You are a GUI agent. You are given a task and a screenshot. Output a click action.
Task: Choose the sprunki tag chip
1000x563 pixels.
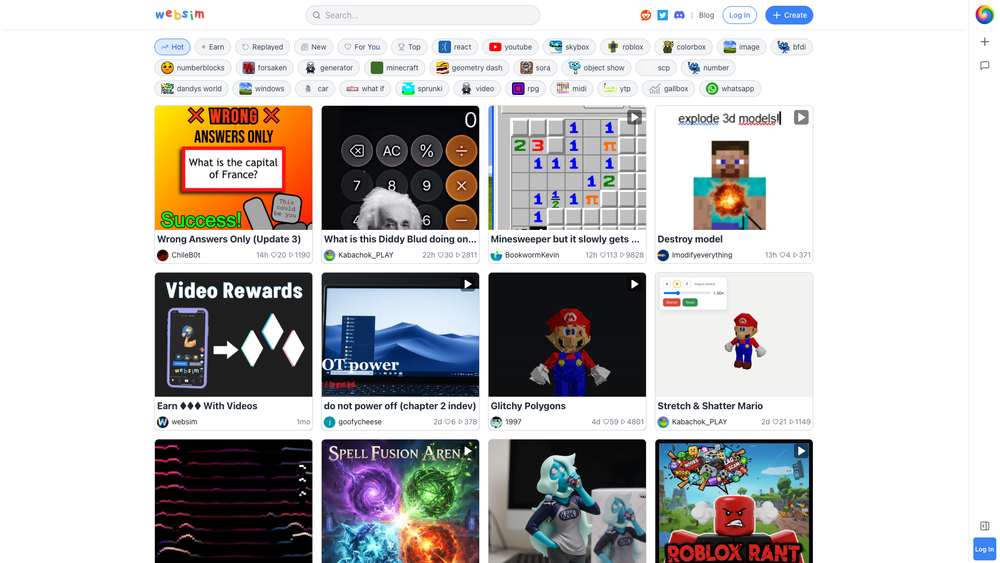tap(422, 89)
